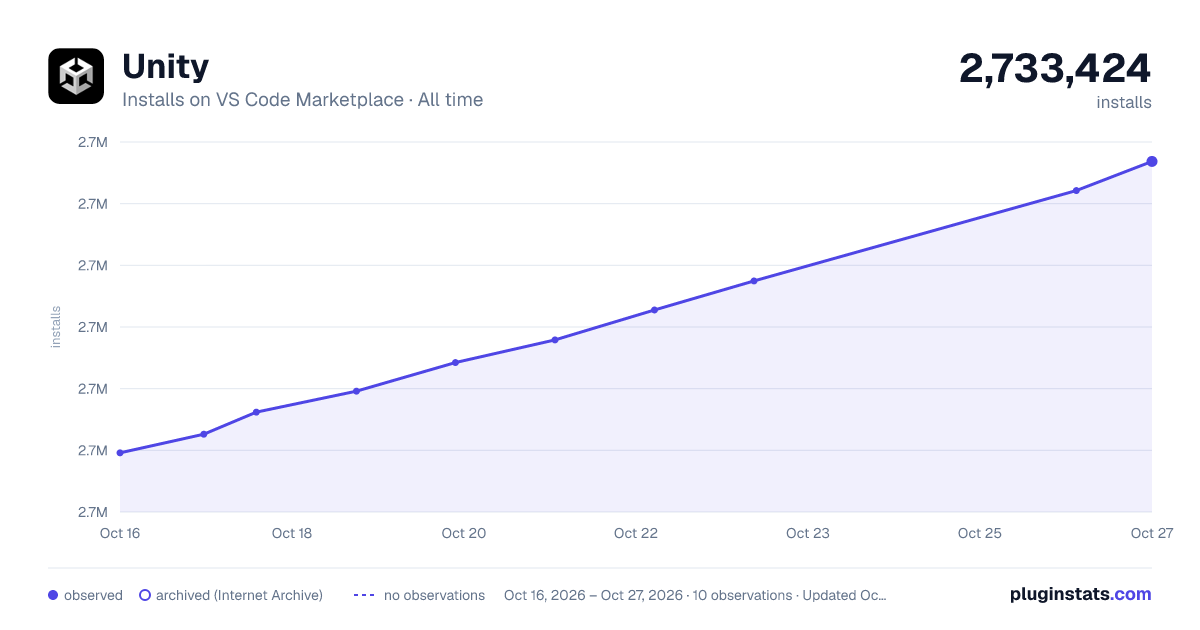Click the 2,733,424 install count
Image resolution: width=1200 pixels, height=630 pixels.
[x=1055, y=69]
